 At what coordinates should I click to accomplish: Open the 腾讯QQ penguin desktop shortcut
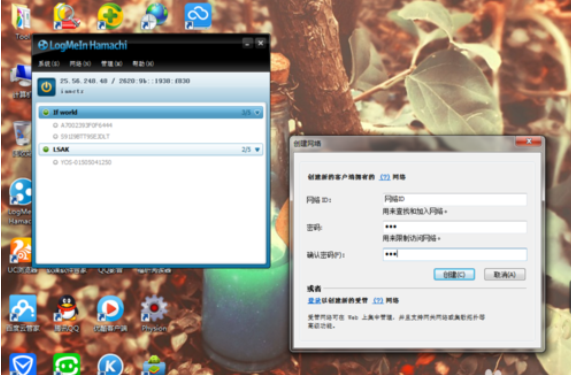pos(67,312)
